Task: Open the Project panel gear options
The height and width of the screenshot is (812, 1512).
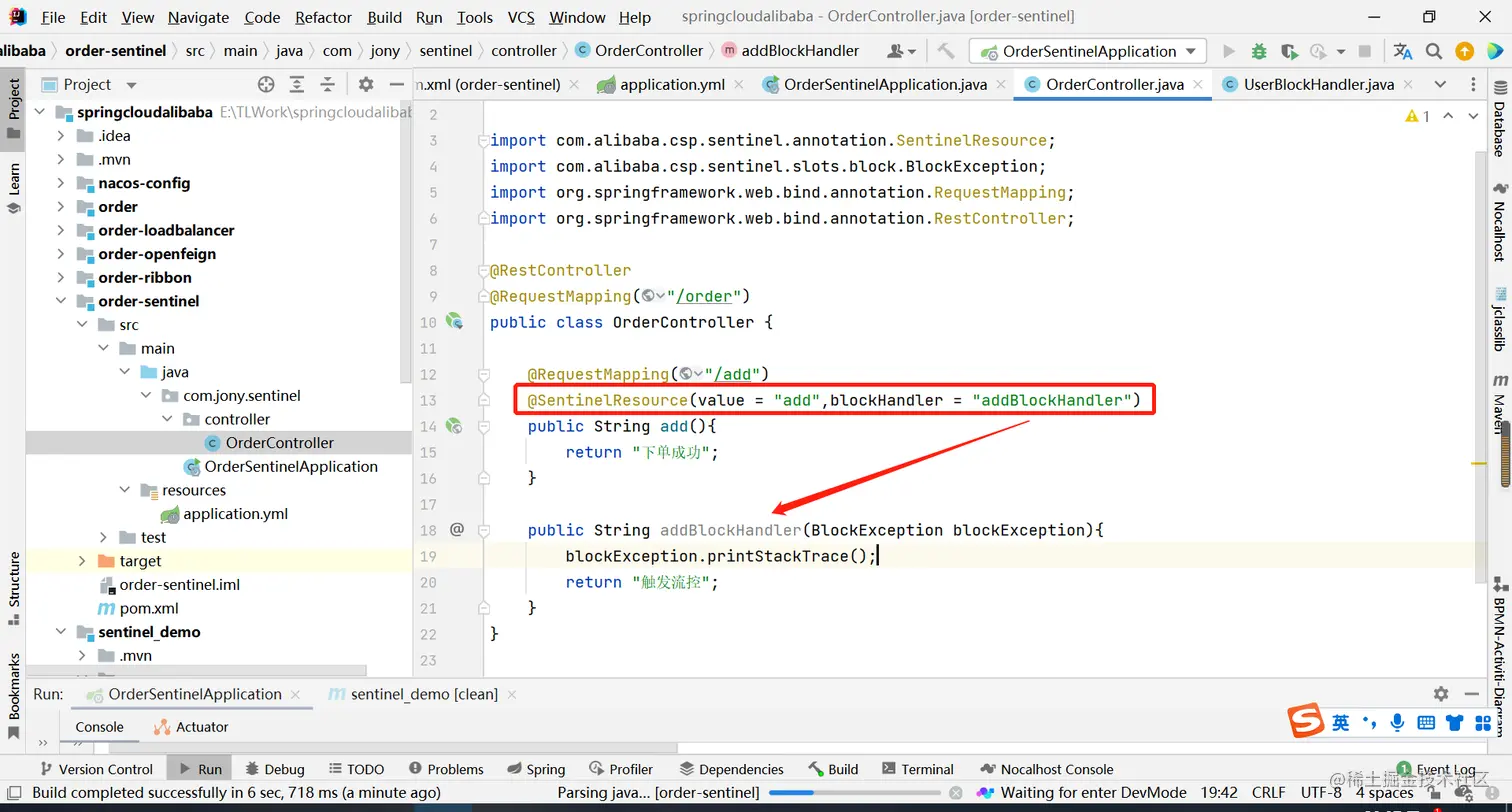Action: 366,85
